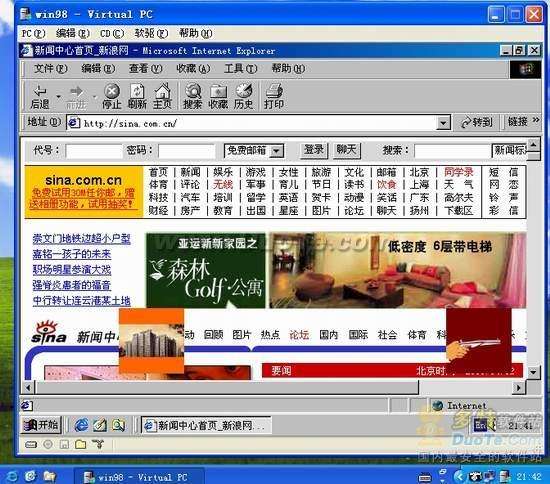Open Virtual PC's CD(C) menu
The image size is (550, 484).
tap(112, 33)
